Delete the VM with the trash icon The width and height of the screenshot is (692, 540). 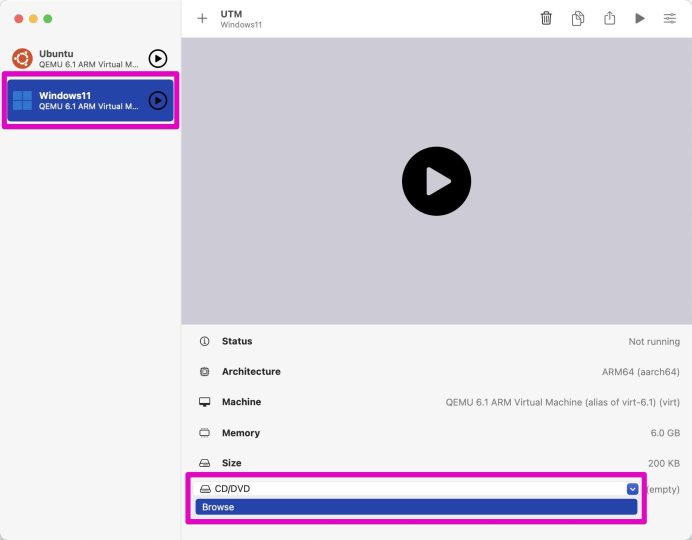[x=546, y=19]
